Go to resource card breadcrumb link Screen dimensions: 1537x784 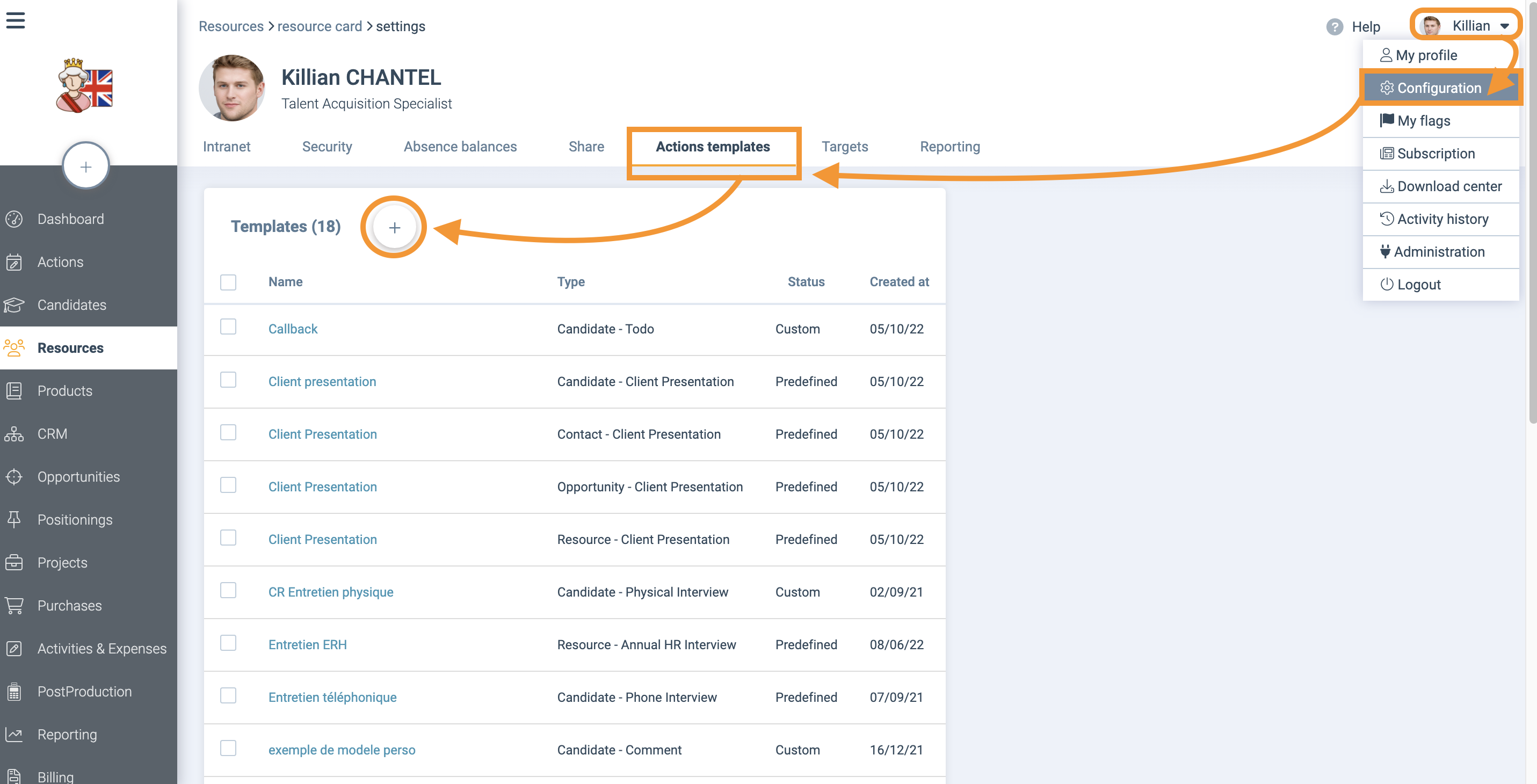319,26
